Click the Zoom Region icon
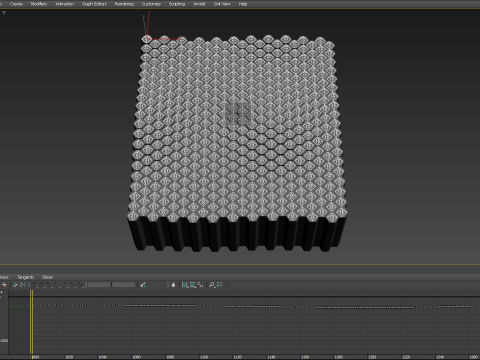The image size is (480, 360). (219, 285)
